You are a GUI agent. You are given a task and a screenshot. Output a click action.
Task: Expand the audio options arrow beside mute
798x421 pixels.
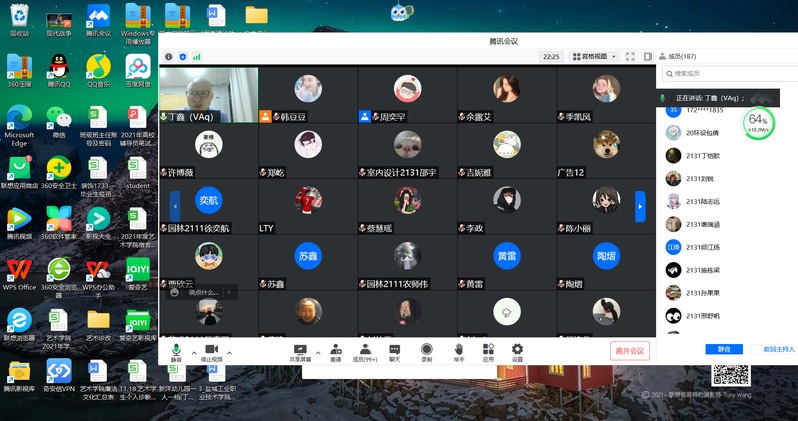[x=192, y=353]
